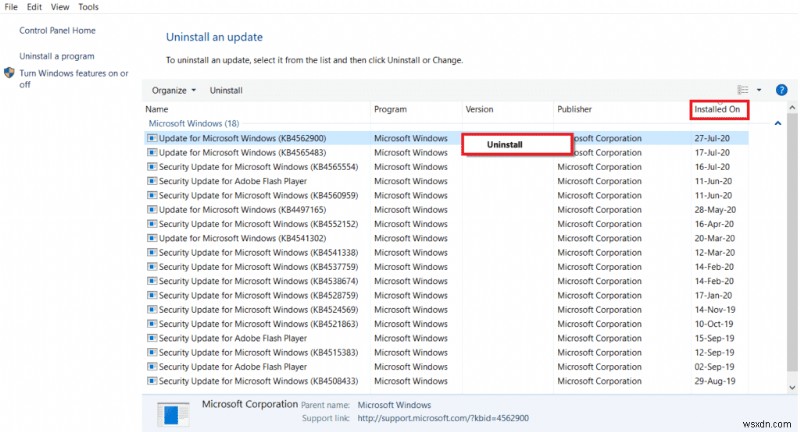The width and height of the screenshot is (800, 432).
Task: Click the change view icon
Action: coord(743,90)
